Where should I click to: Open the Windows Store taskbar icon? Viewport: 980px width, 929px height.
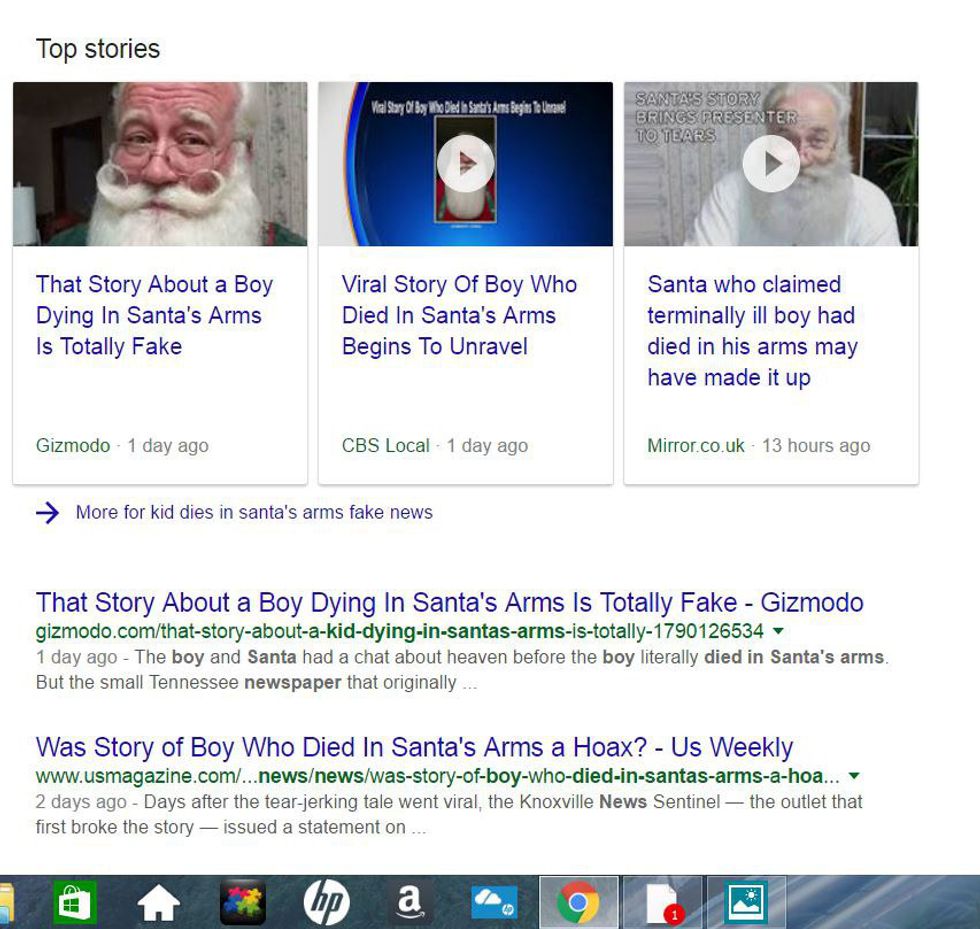[x=75, y=903]
